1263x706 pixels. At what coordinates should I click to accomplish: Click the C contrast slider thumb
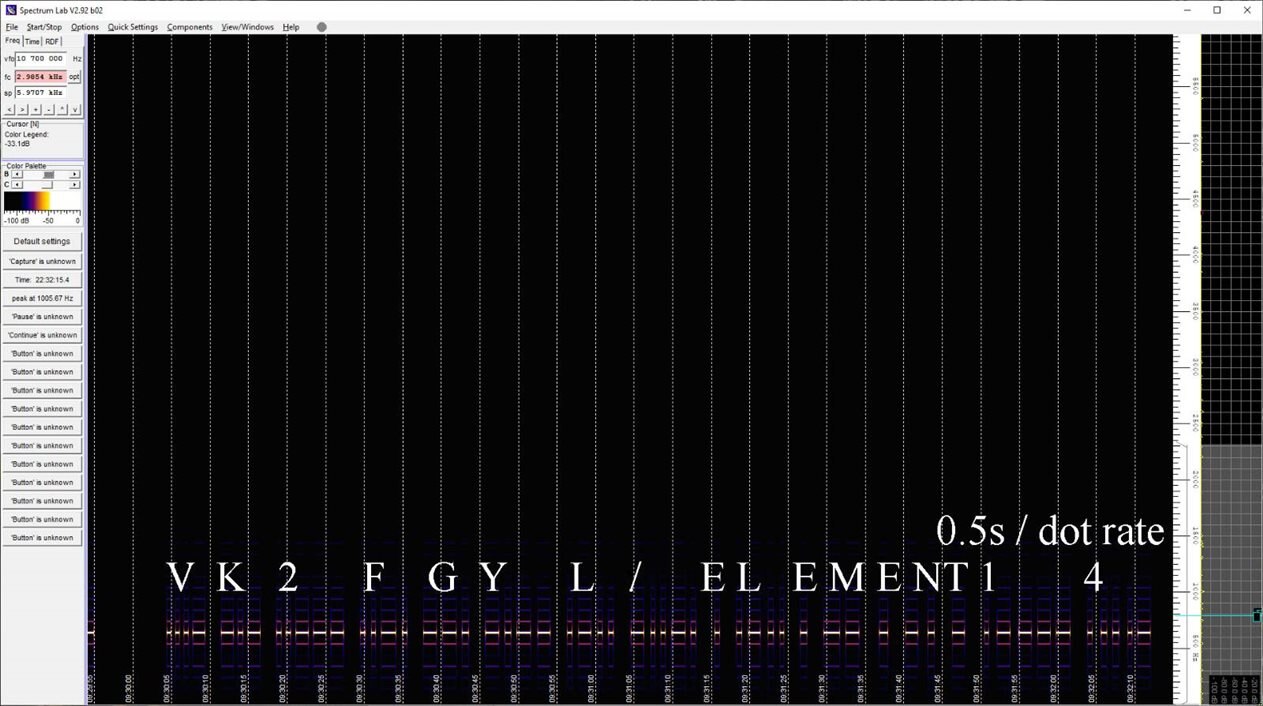click(46, 185)
